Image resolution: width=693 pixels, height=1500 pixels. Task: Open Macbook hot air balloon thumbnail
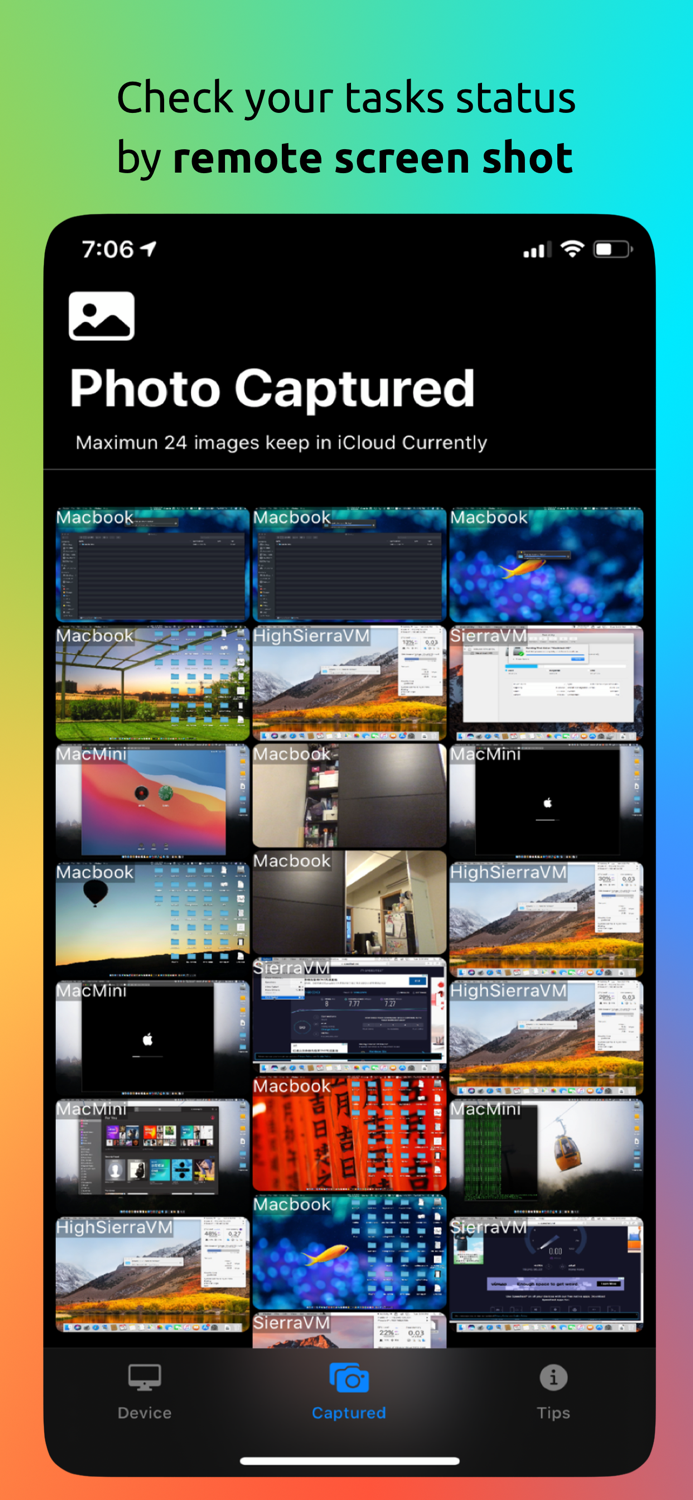point(152,920)
